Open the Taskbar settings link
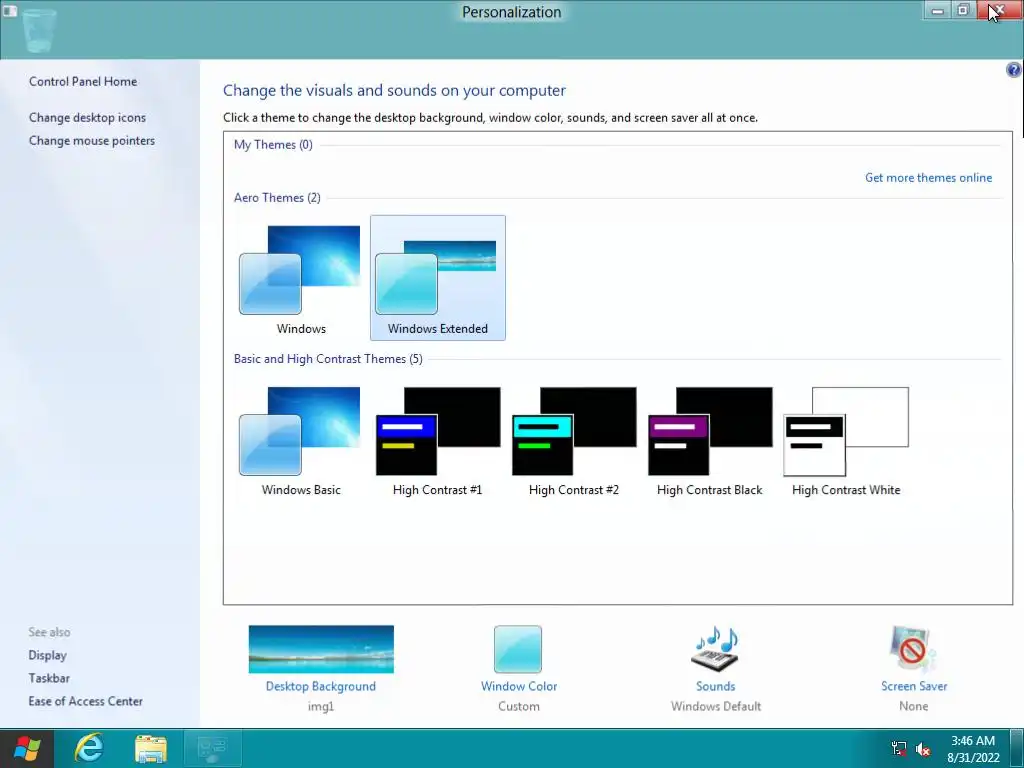This screenshot has height=768, width=1024. [49, 678]
